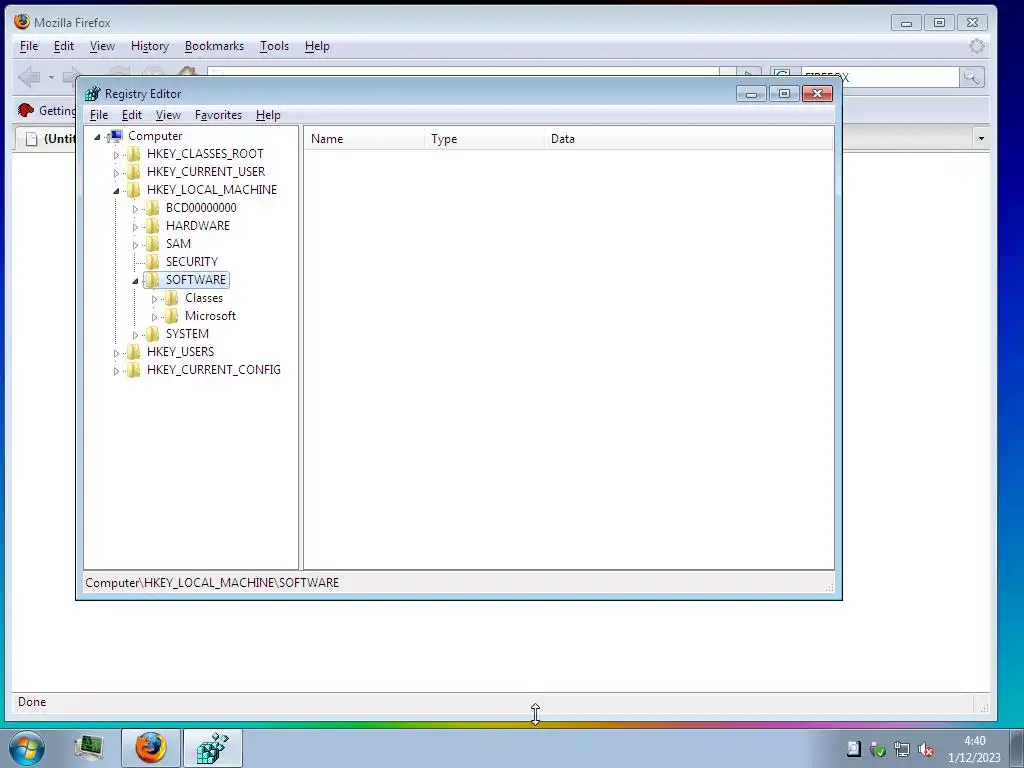Sort by Type column header
The image size is (1024, 768).
(485, 139)
